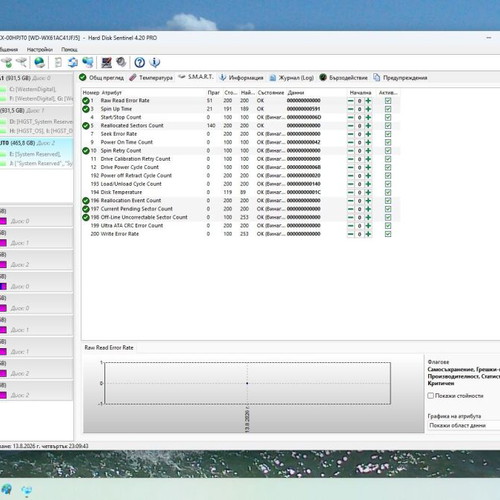Open the disk test toolbar icon with green check
Image resolution: width=500 pixels, height=500 pixels.
tap(6, 62)
